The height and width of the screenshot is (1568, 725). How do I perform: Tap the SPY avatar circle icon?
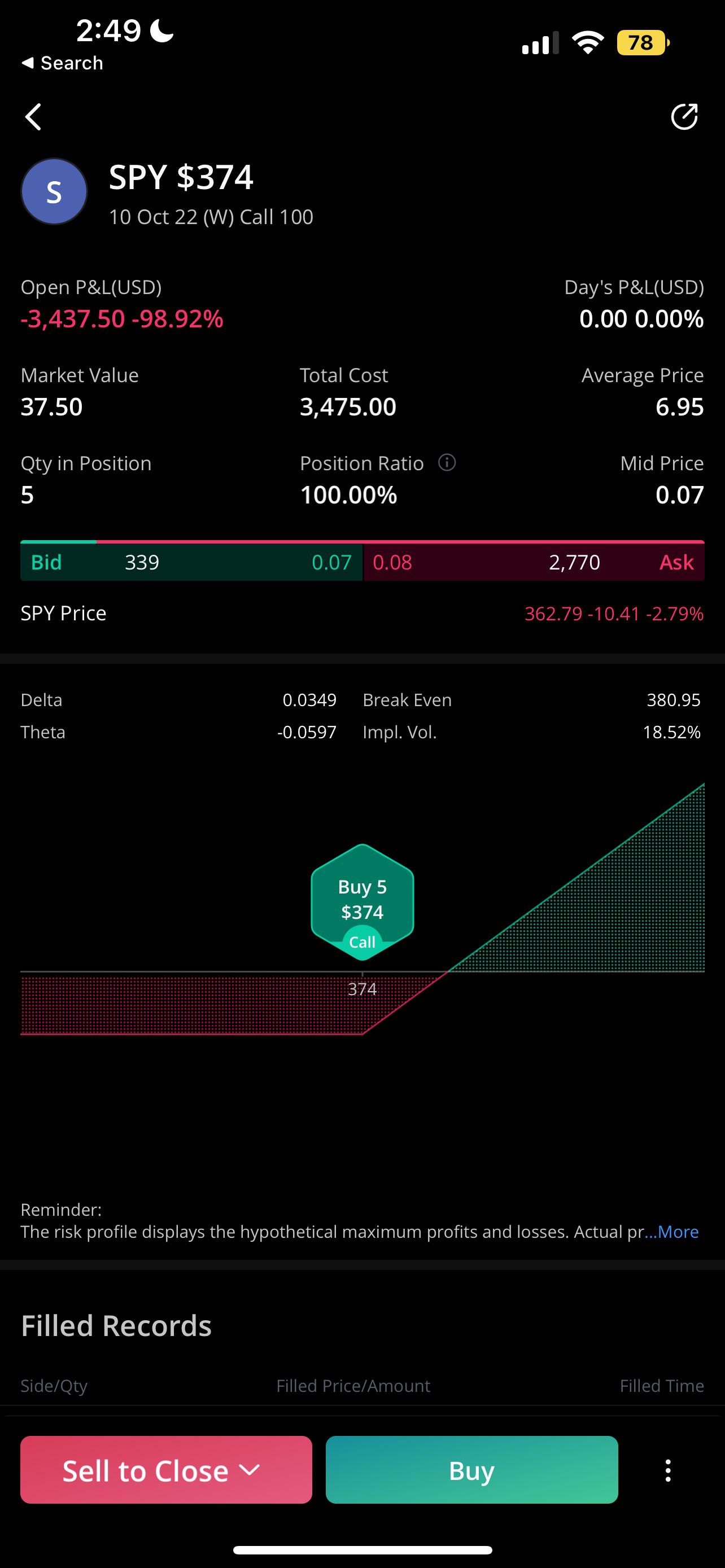pos(54,192)
